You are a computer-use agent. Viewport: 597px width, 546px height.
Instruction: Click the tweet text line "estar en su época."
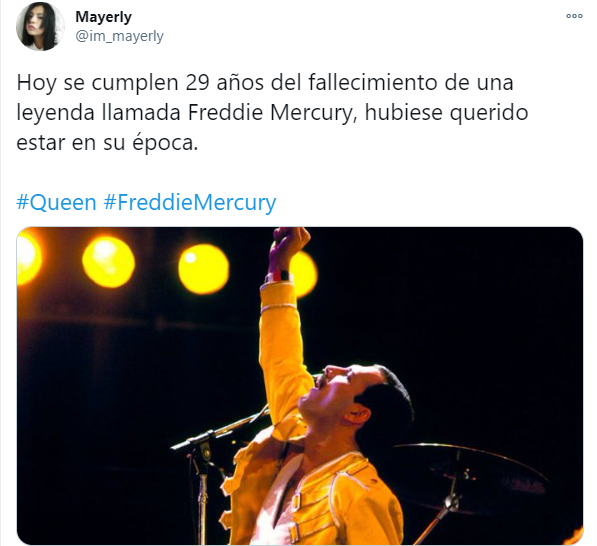(x=107, y=143)
